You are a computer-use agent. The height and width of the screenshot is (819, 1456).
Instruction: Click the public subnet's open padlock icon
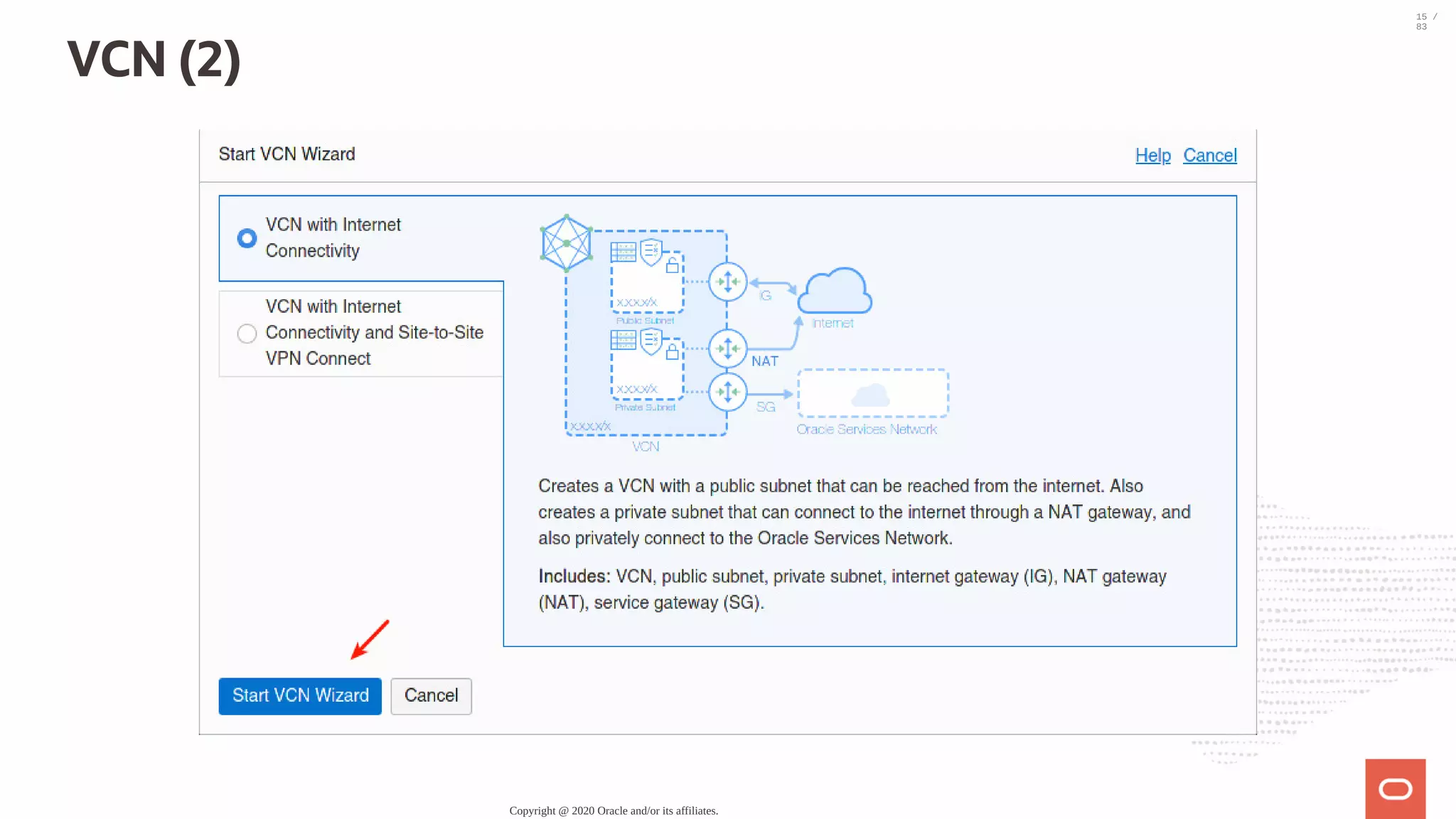pos(672,265)
